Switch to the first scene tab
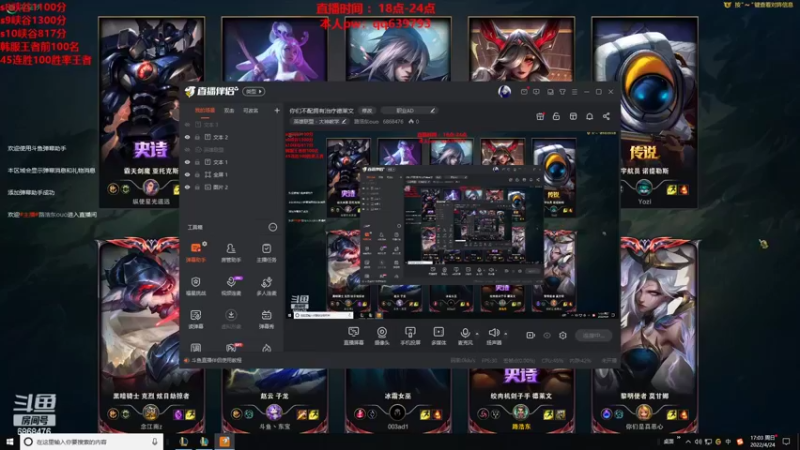 point(205,111)
